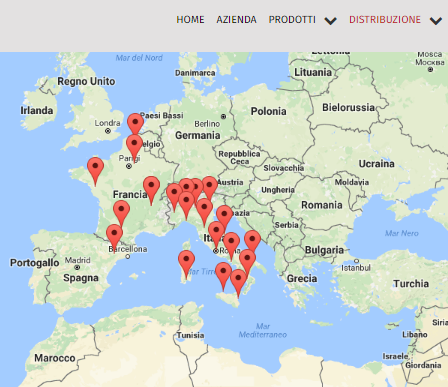This screenshot has width=448, height=387.
Task: Click the Londra city marker on map
Action: click(108, 131)
